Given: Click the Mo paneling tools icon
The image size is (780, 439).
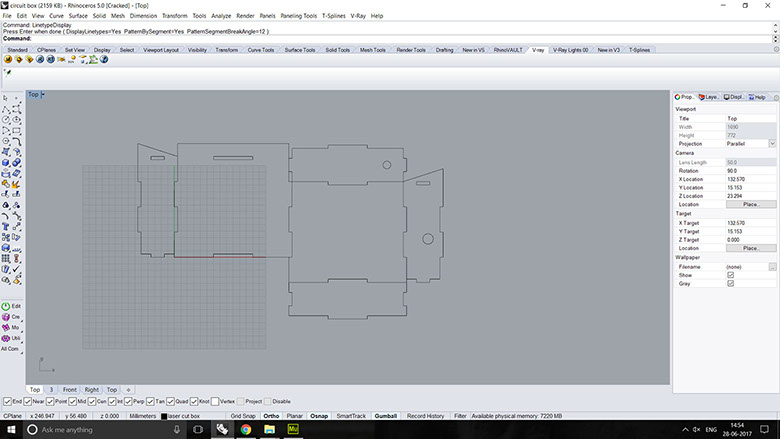Looking at the screenshot, I should click(6, 328).
